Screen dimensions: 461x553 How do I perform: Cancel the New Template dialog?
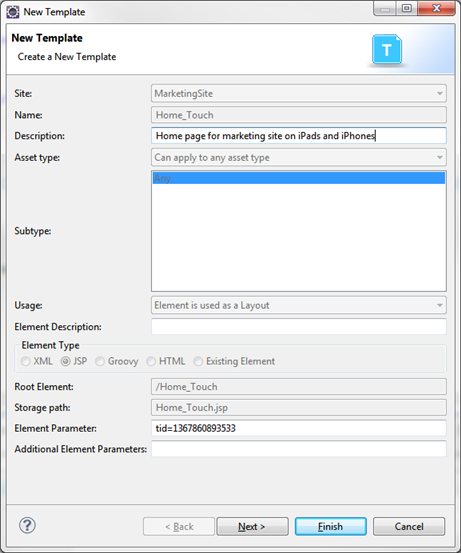point(409,527)
